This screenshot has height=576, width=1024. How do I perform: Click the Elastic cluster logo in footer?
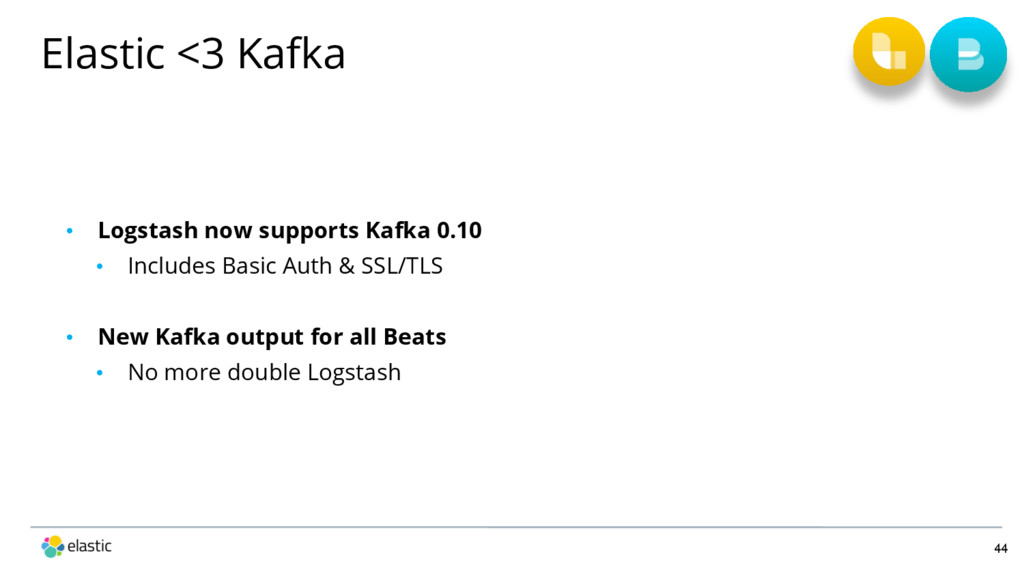pyautogui.click(x=53, y=547)
